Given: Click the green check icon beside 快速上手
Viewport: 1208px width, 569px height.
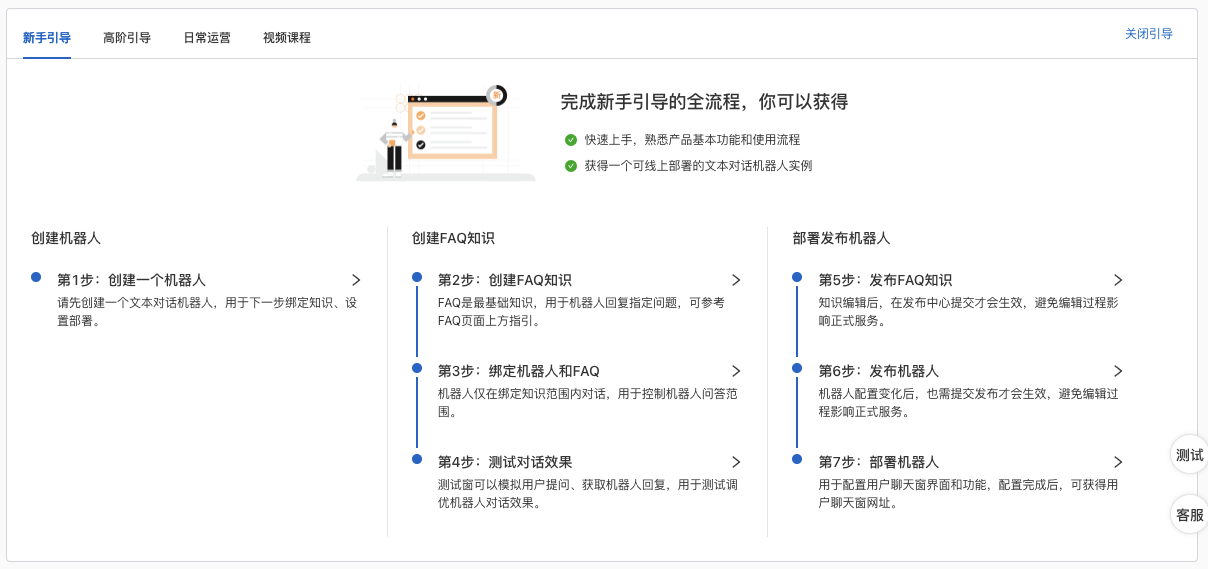Looking at the screenshot, I should pos(571,140).
